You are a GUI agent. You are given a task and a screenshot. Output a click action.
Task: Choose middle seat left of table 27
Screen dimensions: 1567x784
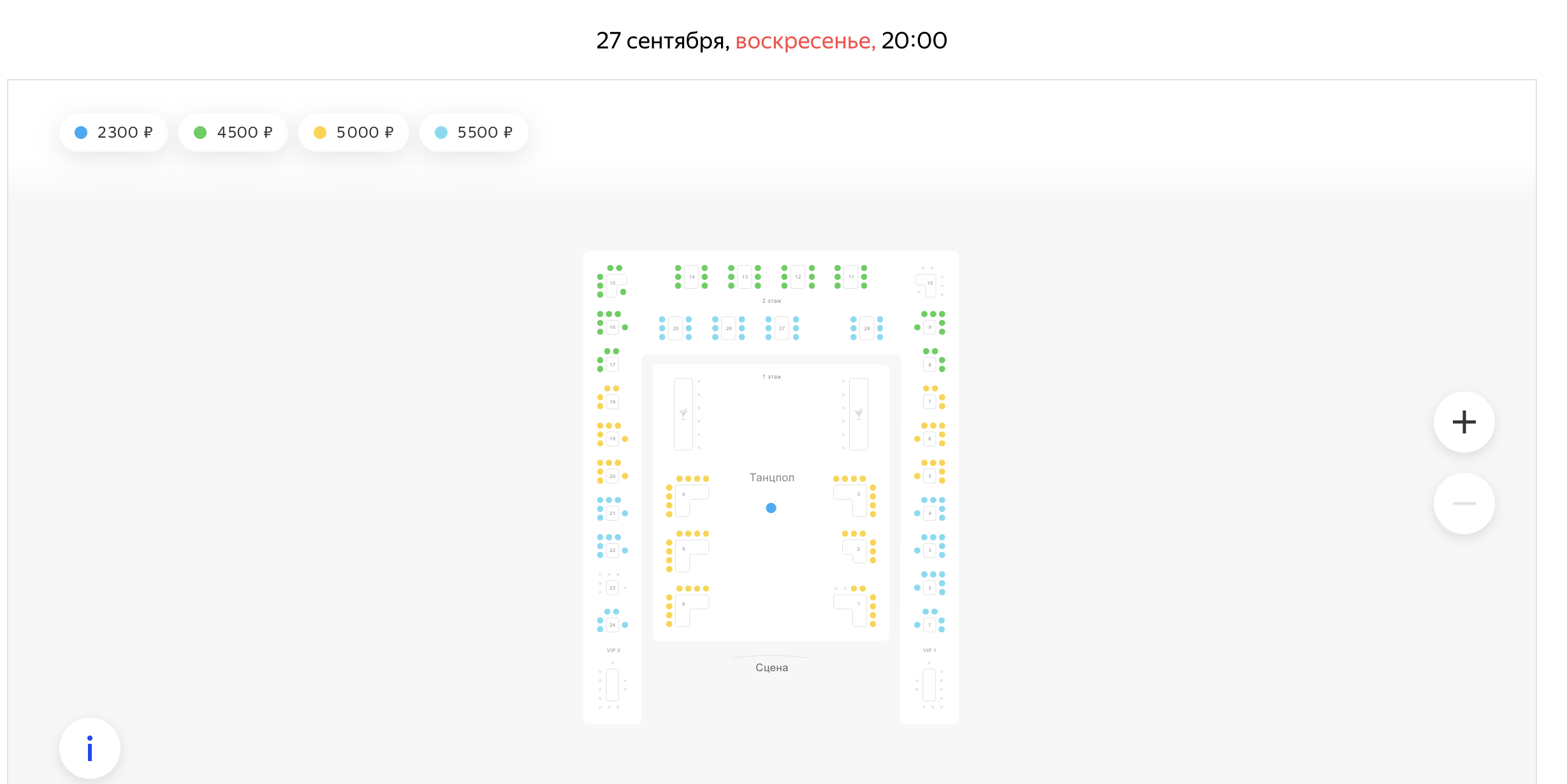(768, 328)
